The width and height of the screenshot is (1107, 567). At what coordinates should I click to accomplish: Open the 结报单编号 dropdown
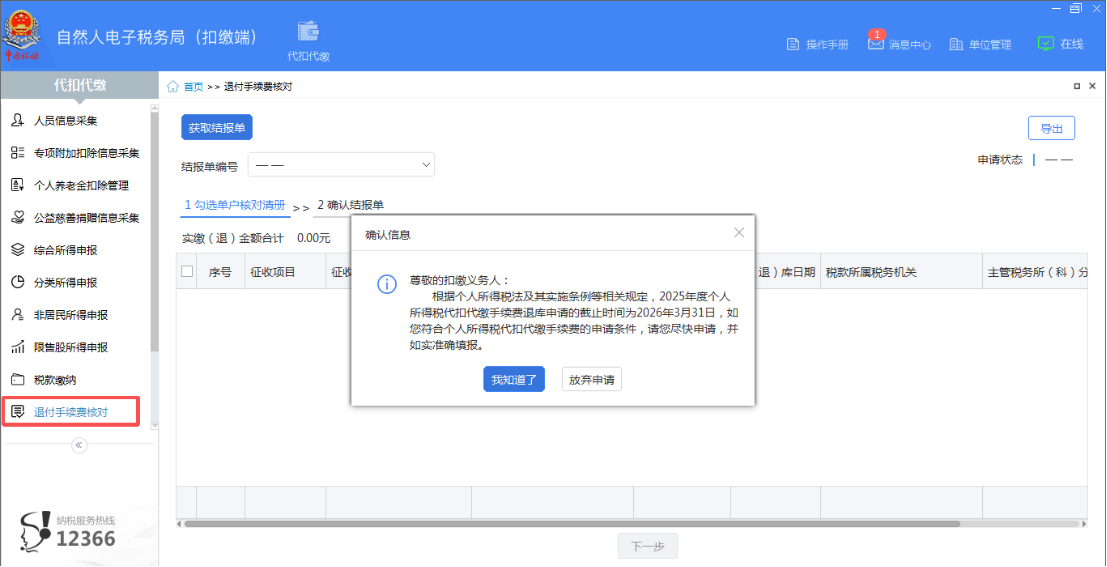(341, 165)
